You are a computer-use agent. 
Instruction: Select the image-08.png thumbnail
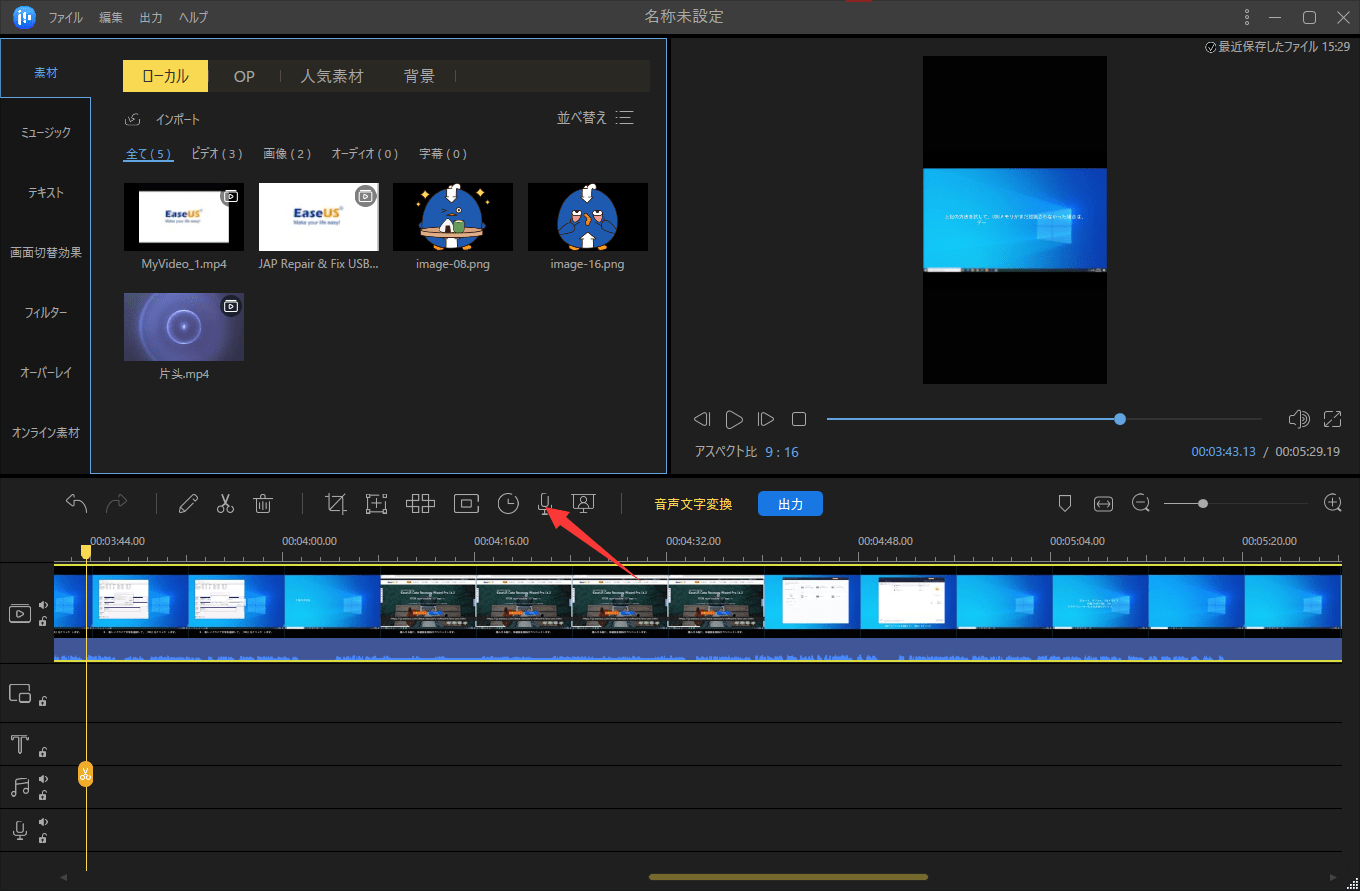(452, 217)
